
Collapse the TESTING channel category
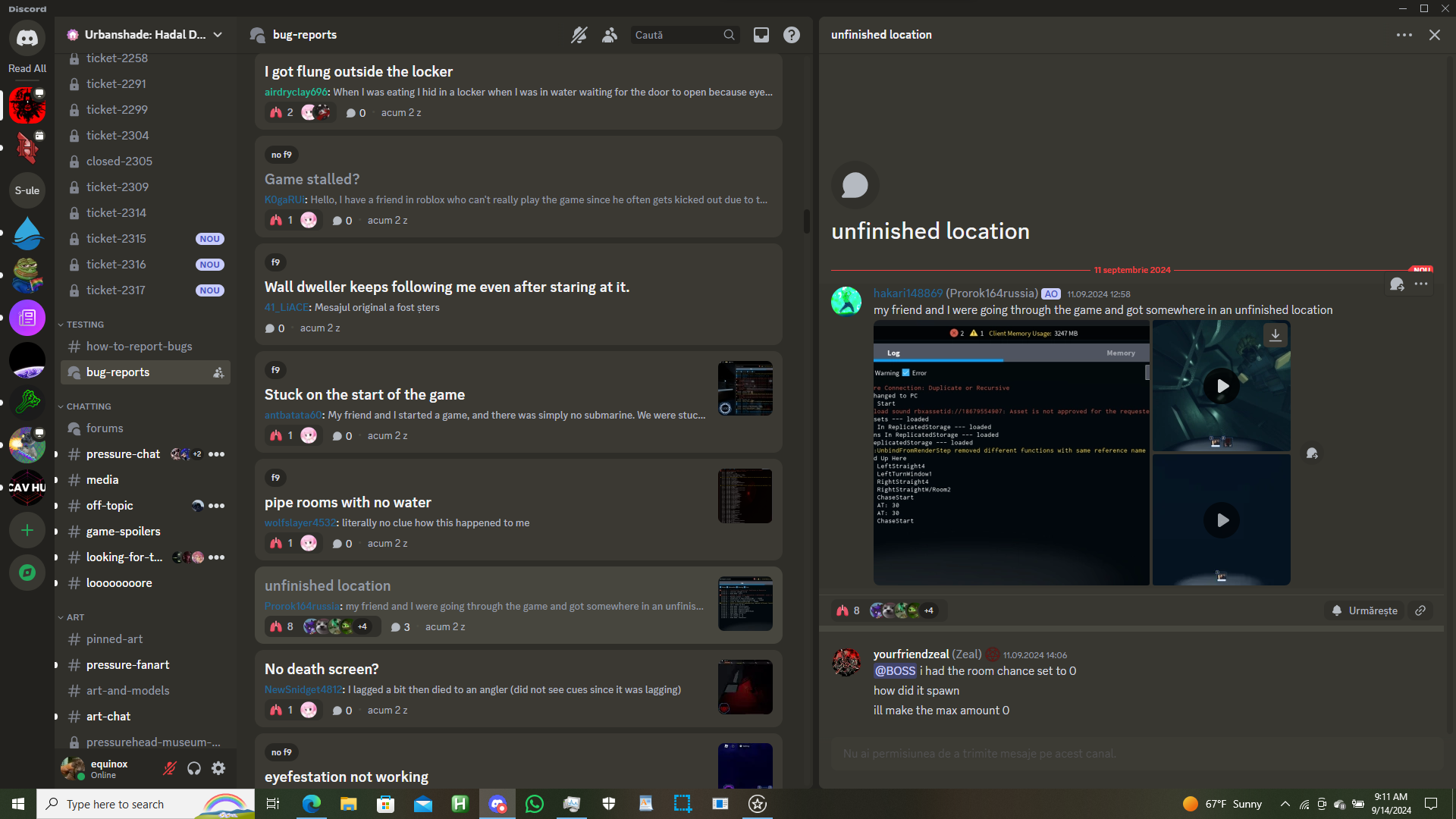pyautogui.click(x=84, y=325)
